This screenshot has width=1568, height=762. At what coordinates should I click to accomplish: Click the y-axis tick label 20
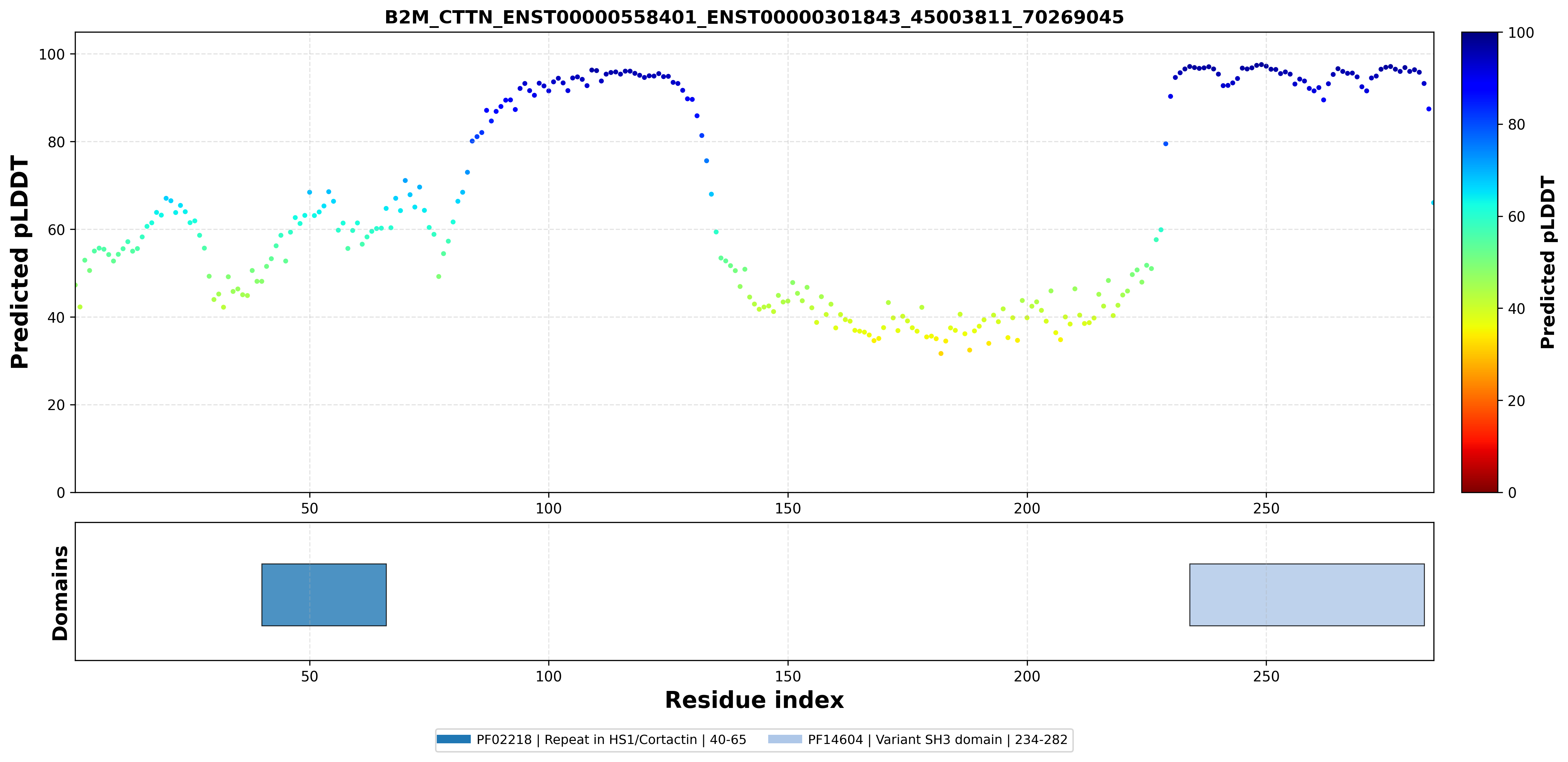point(56,405)
